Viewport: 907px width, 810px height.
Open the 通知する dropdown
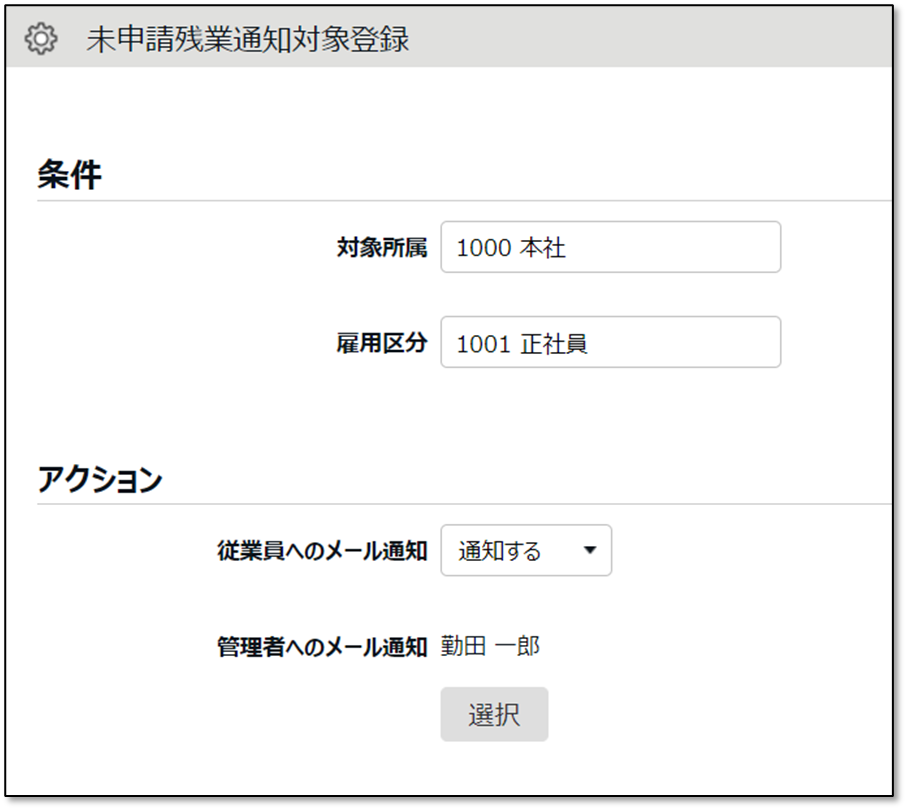point(525,551)
